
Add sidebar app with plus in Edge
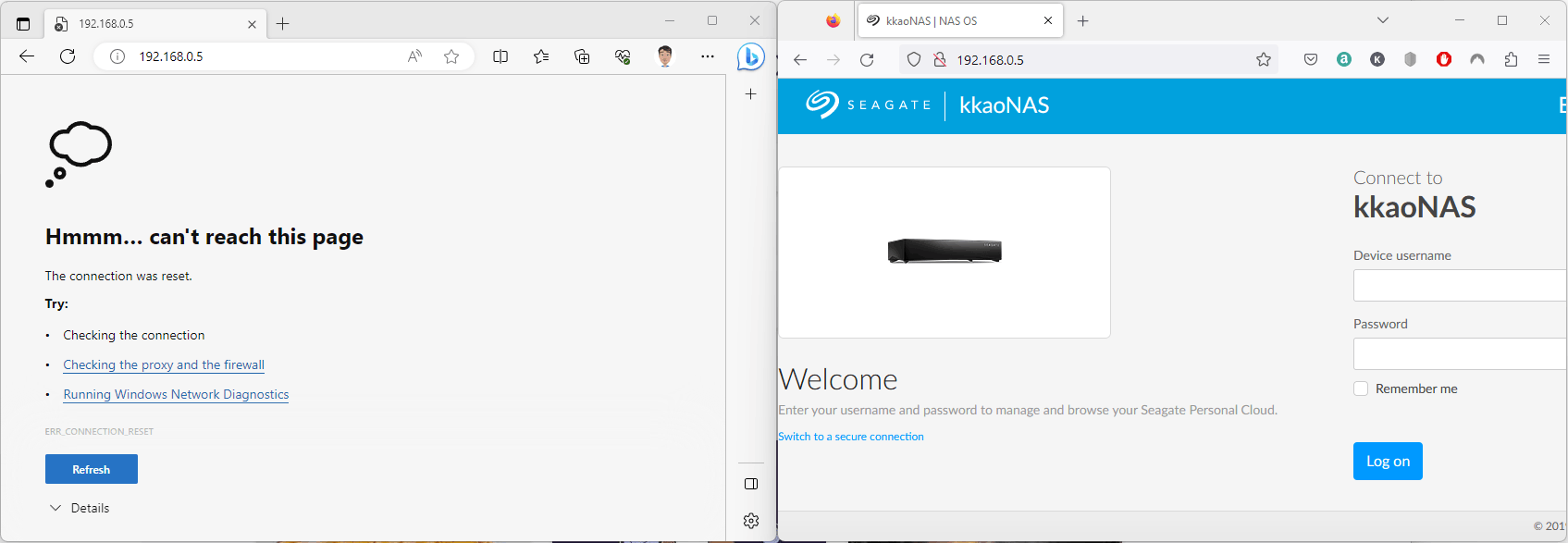click(x=751, y=93)
